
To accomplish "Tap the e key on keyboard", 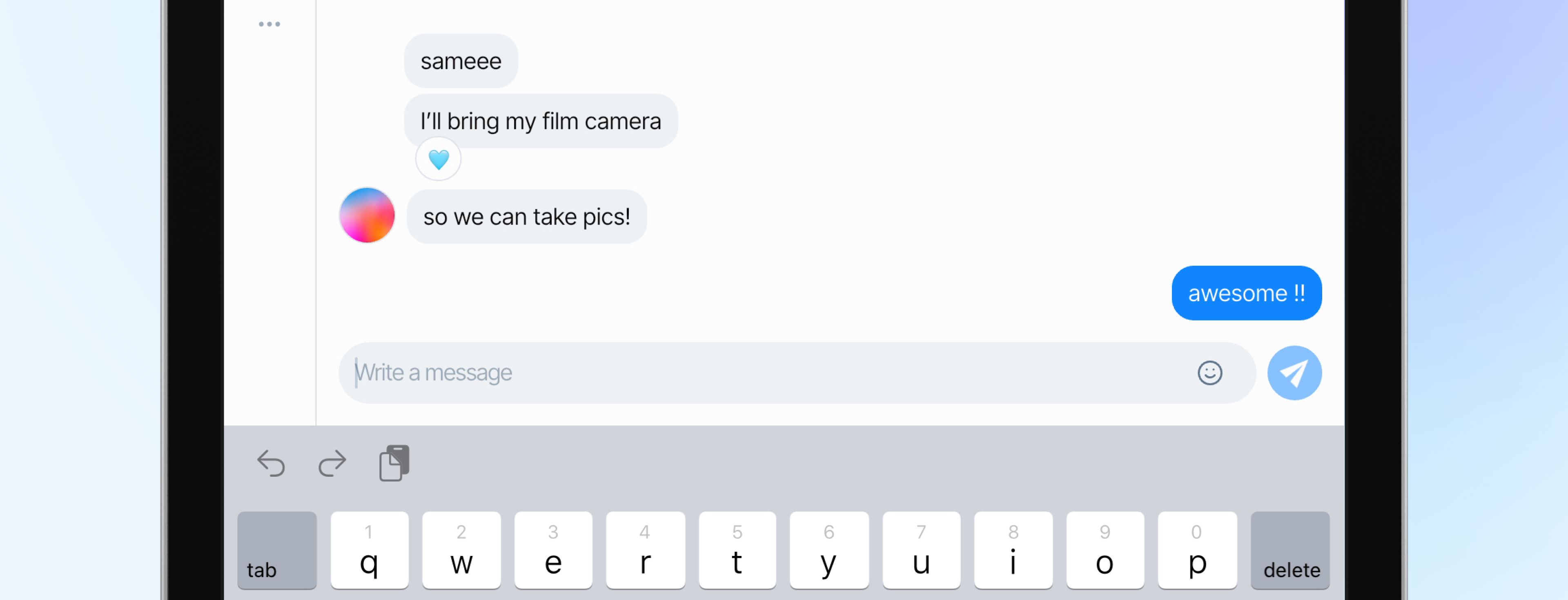I will 553,550.
